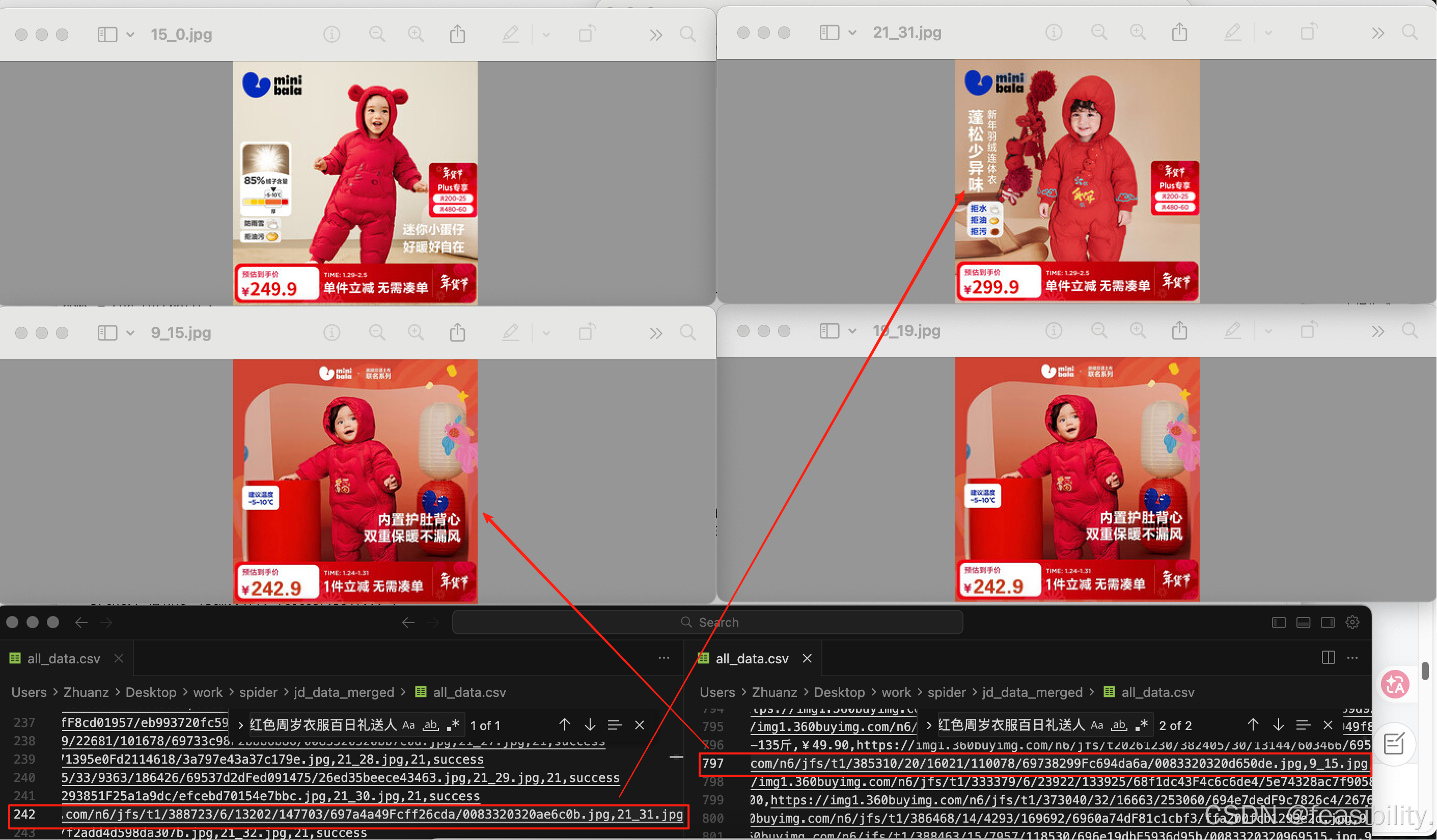Zoom out in the 9_15.jpg window
Screen dimensions: 1437x840
pyautogui.click(x=377, y=332)
